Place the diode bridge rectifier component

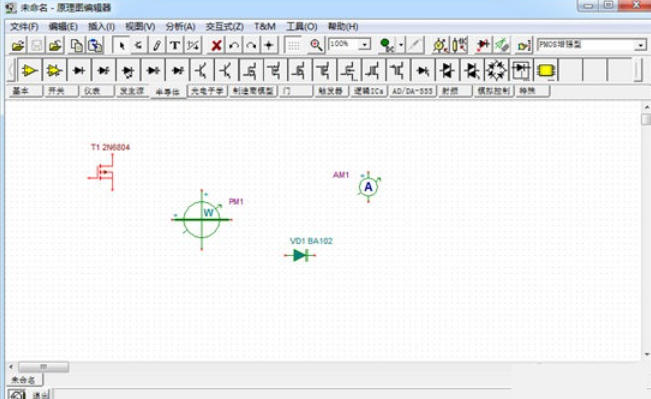(496, 70)
